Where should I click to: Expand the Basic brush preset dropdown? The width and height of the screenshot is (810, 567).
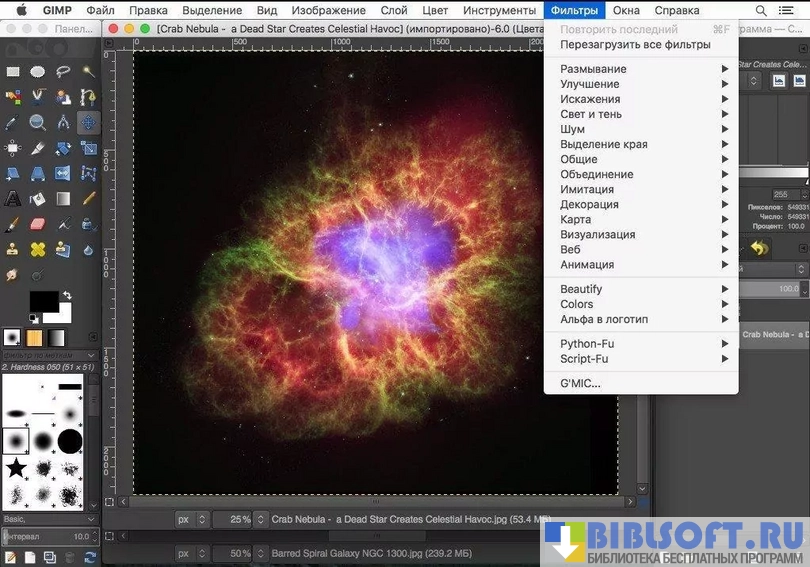(x=92, y=519)
